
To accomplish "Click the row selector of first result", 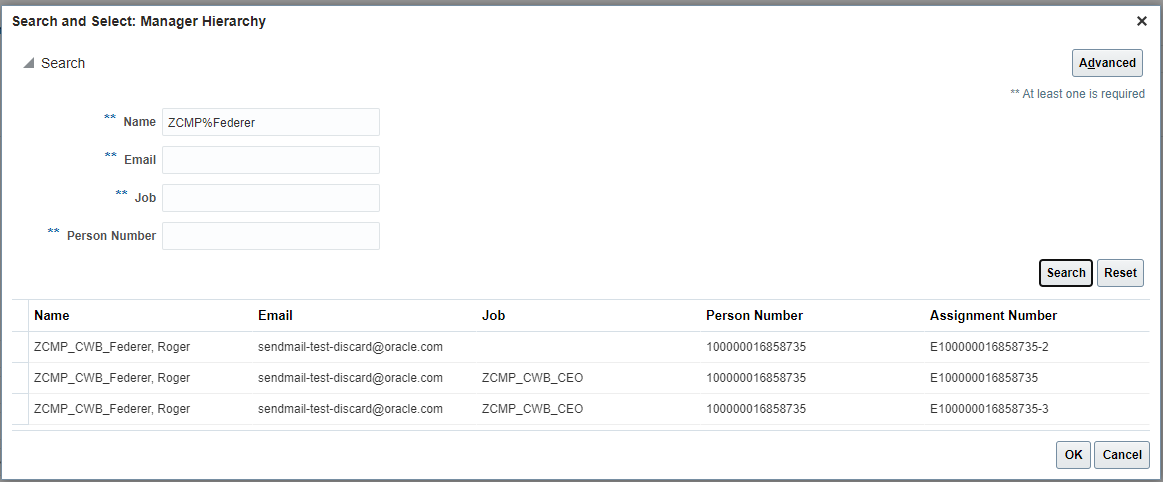I will click(x=20, y=347).
